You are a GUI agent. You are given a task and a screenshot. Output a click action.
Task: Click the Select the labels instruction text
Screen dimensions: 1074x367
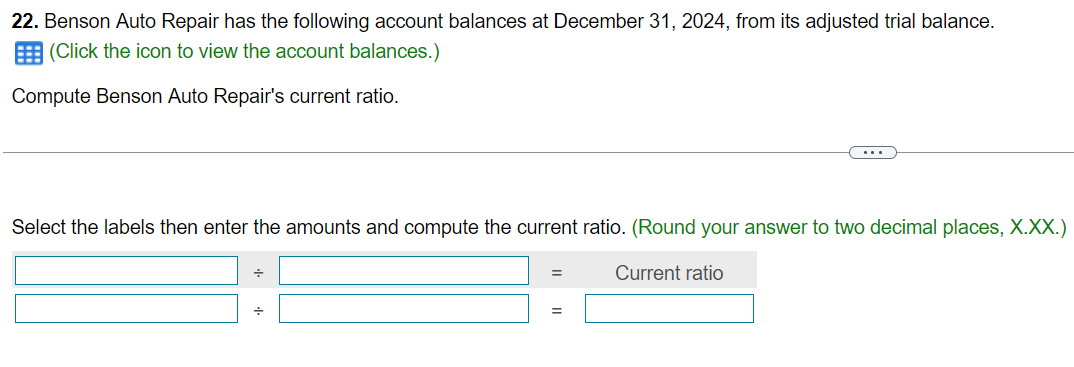pos(319,227)
